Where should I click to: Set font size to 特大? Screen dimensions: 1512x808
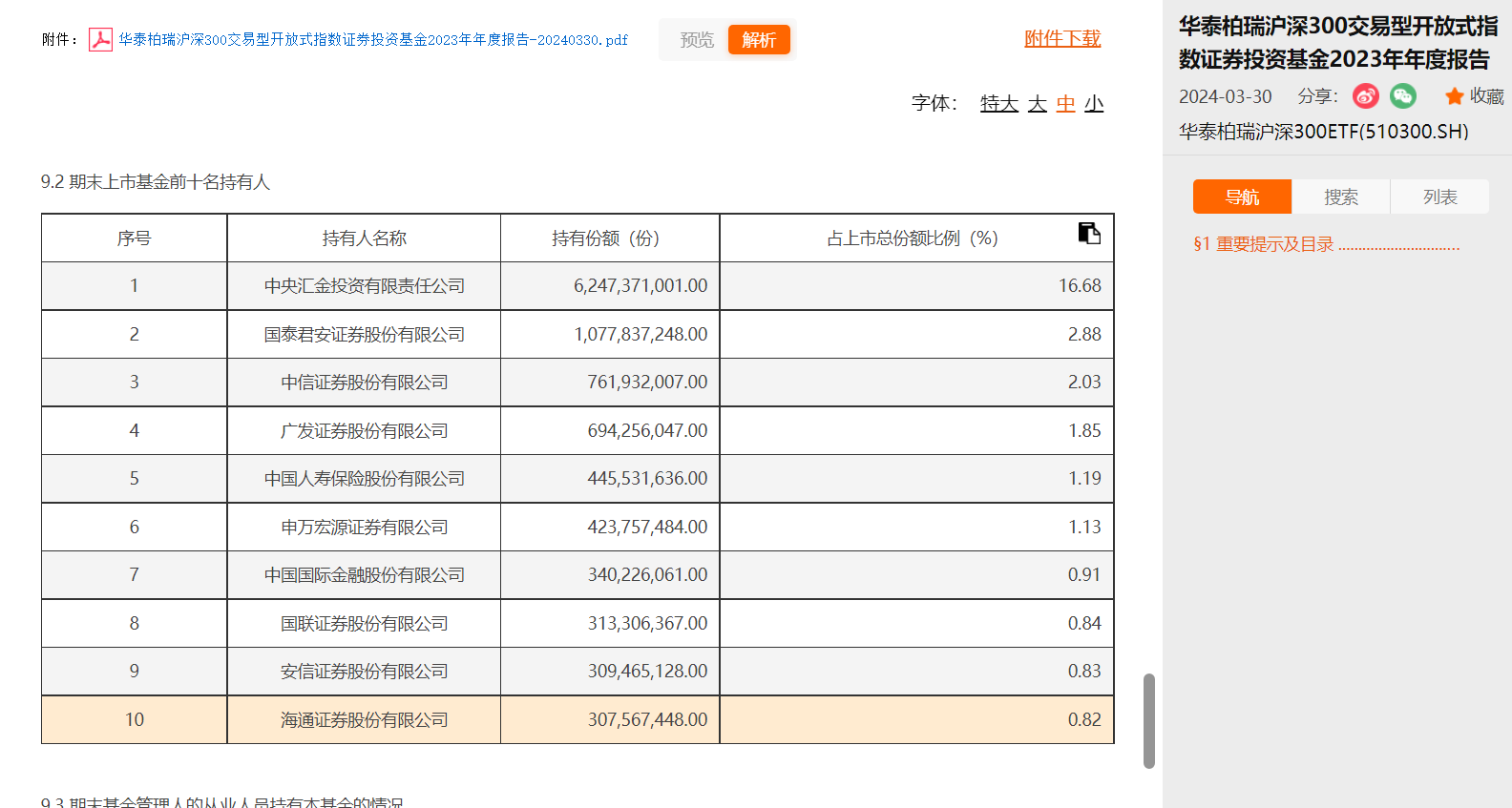coord(999,103)
